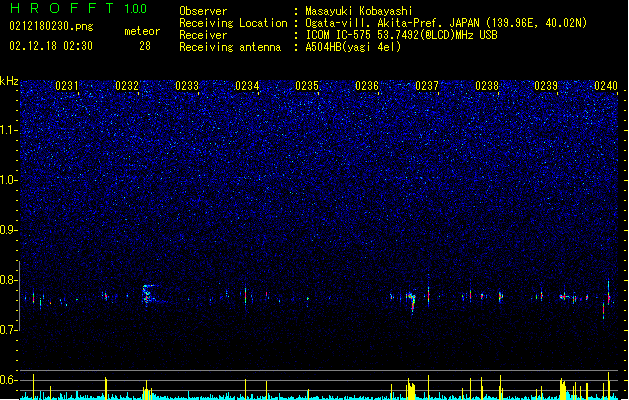
Task: Click the 0235 time marker
Action: tap(307, 86)
